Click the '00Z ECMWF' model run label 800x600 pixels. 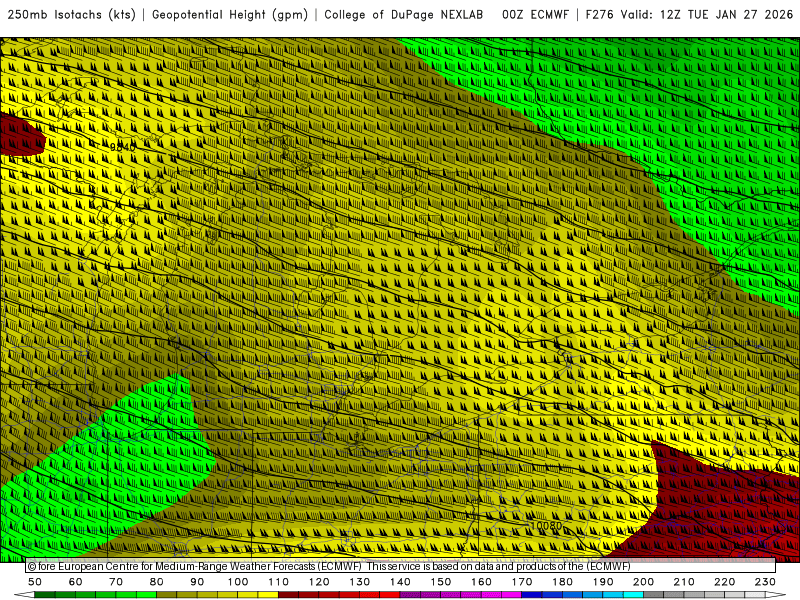tap(535, 15)
